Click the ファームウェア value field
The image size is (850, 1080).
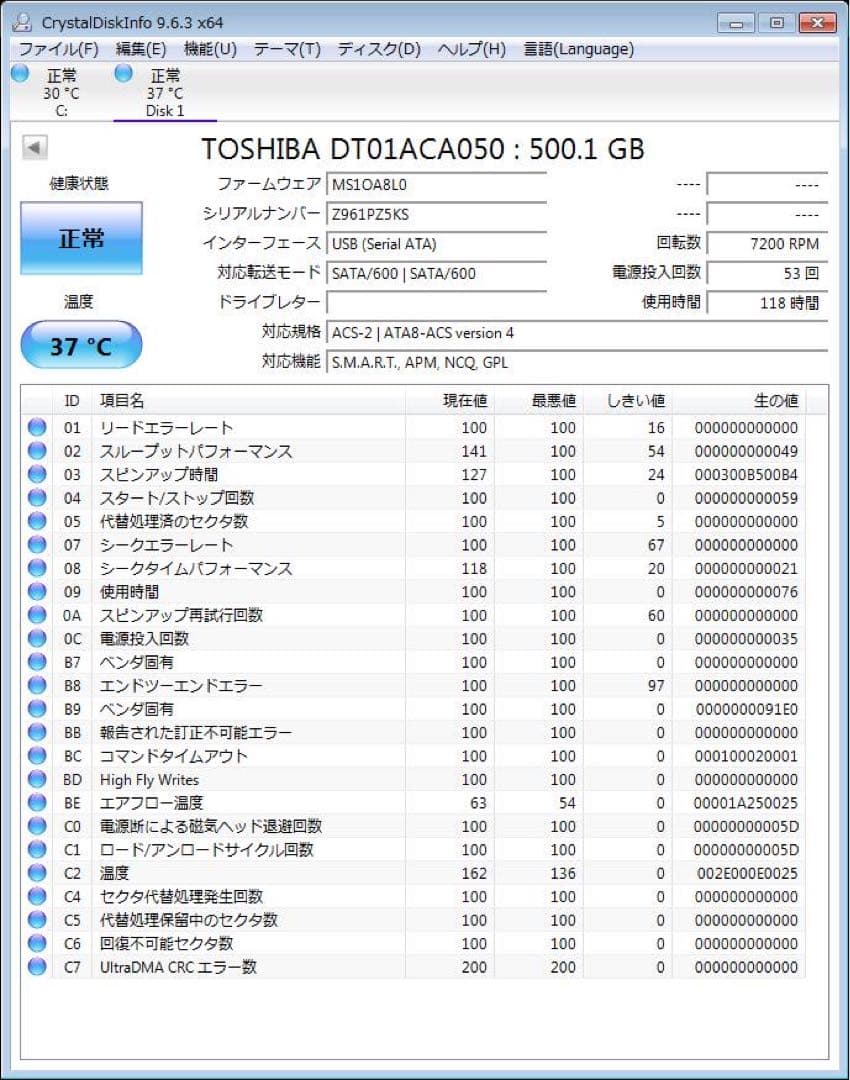(x=437, y=185)
